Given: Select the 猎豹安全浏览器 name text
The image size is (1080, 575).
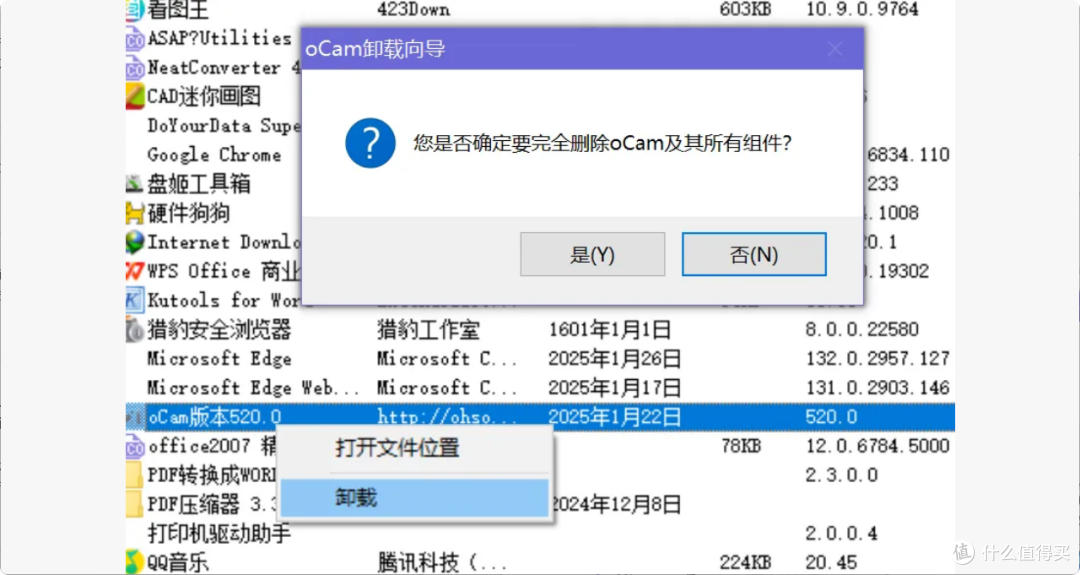Looking at the screenshot, I should 219,330.
